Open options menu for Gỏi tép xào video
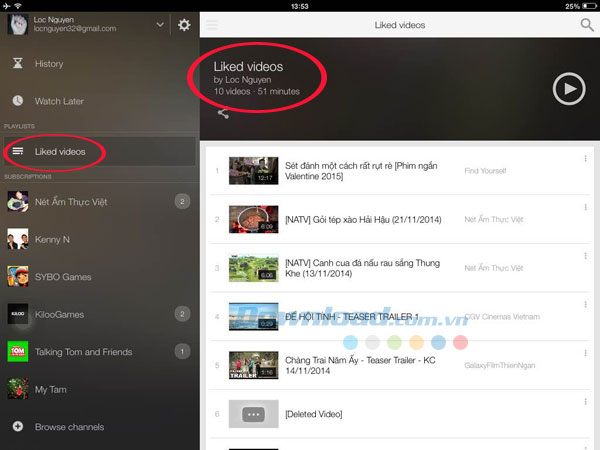 [585, 207]
